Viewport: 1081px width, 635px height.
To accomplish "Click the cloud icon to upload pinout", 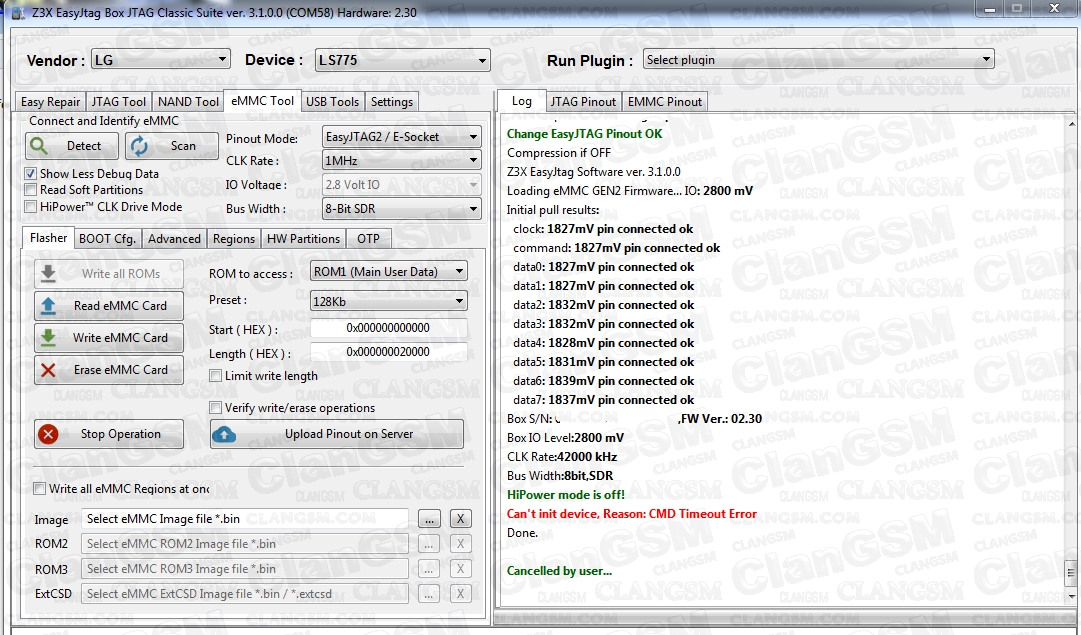I will point(224,434).
